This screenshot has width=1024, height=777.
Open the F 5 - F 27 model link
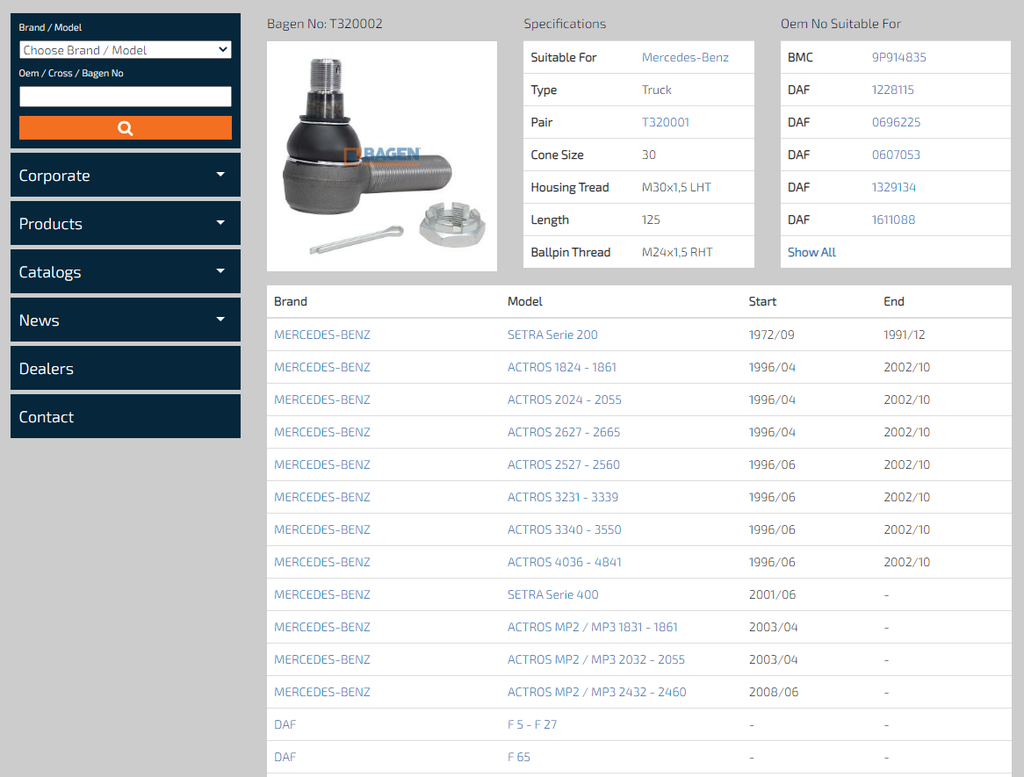click(x=532, y=725)
